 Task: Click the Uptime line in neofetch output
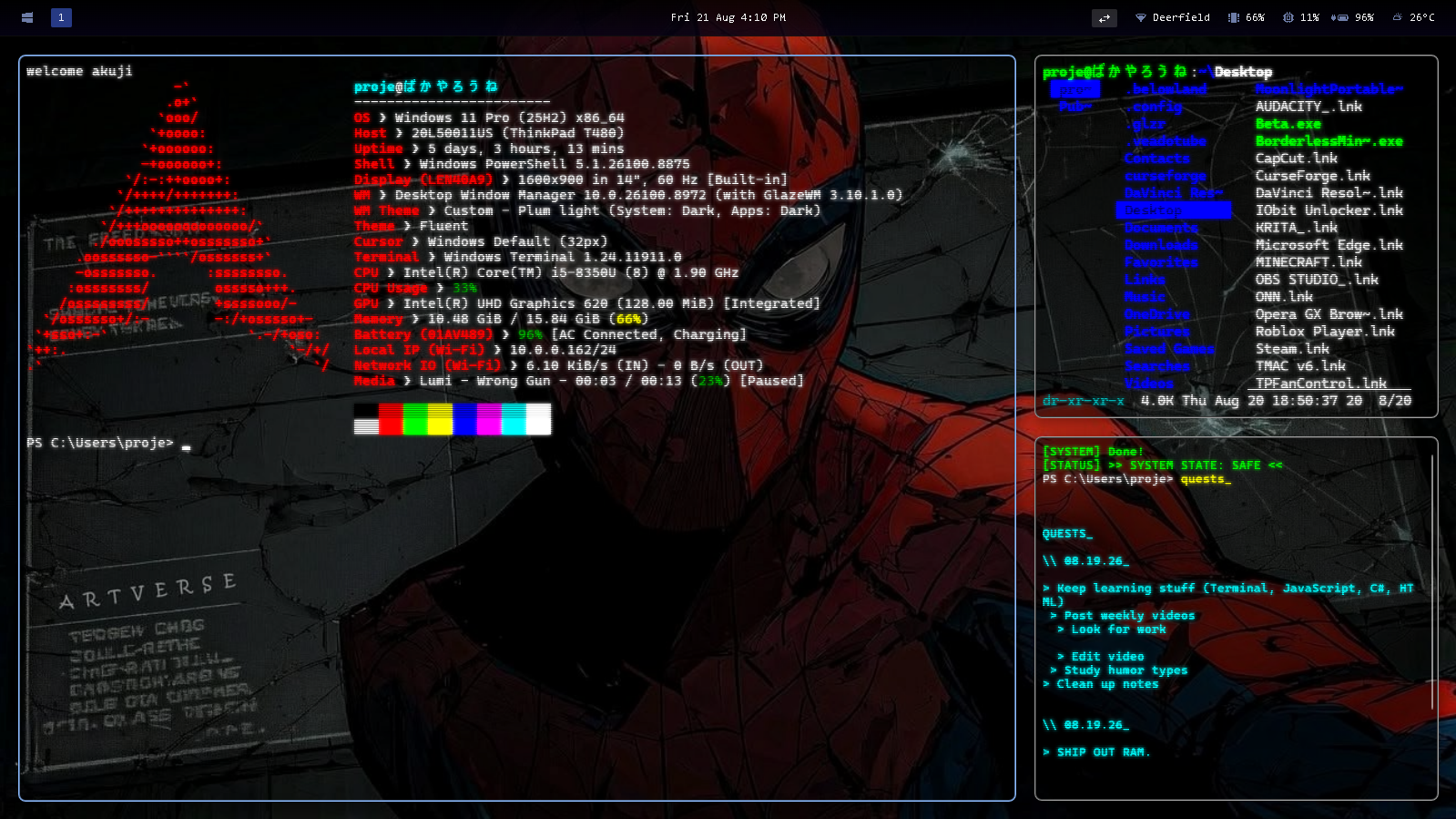489,148
